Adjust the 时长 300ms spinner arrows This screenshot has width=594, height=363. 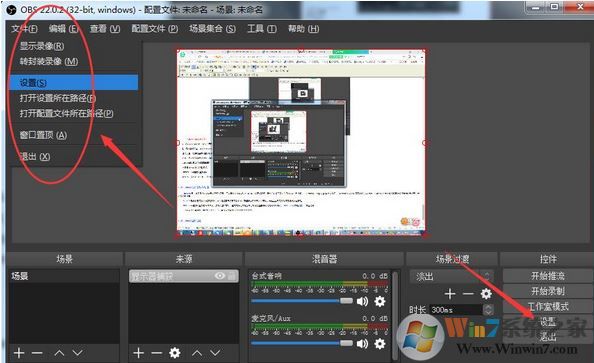point(488,310)
